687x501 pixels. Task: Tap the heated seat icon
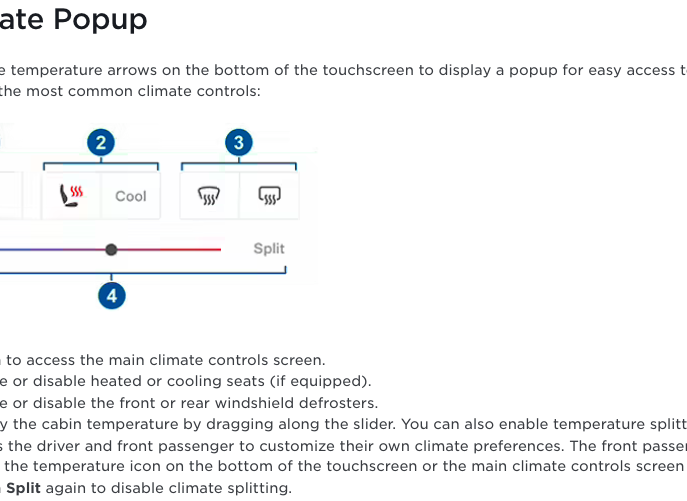pos(71,195)
